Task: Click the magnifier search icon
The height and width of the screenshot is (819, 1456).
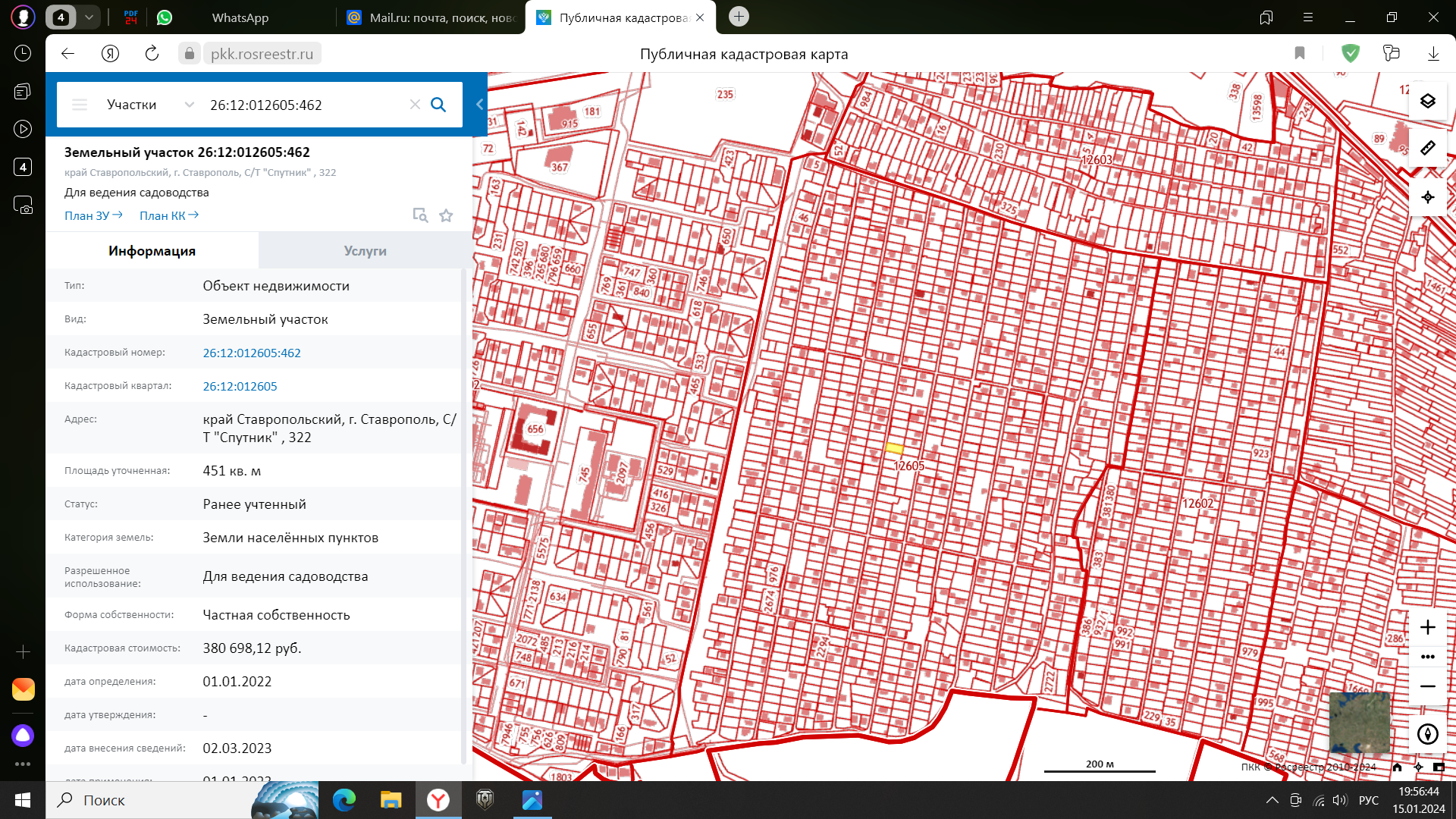Action: point(438,105)
